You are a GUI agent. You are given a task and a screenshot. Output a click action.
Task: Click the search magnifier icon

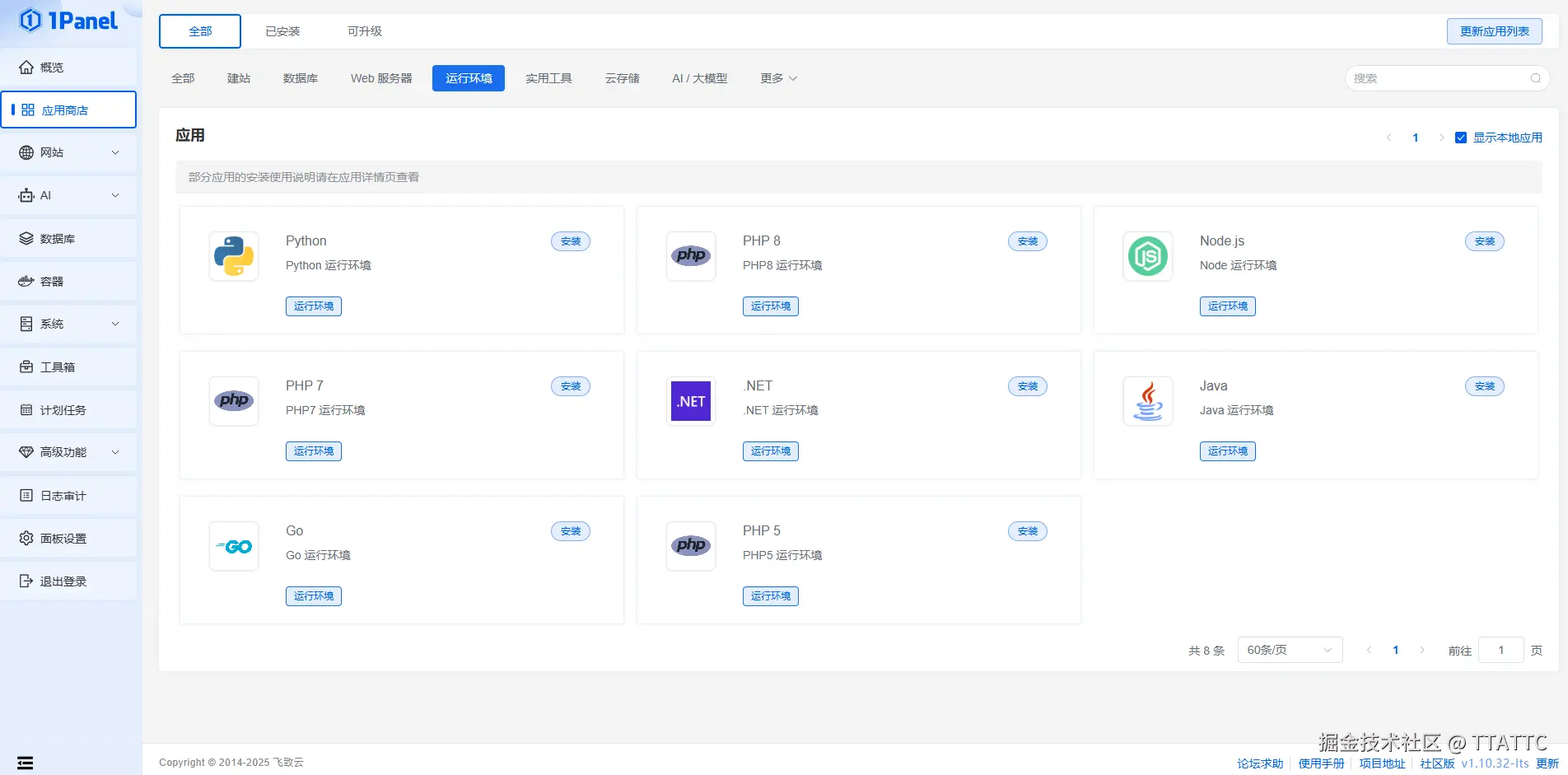click(x=1535, y=78)
